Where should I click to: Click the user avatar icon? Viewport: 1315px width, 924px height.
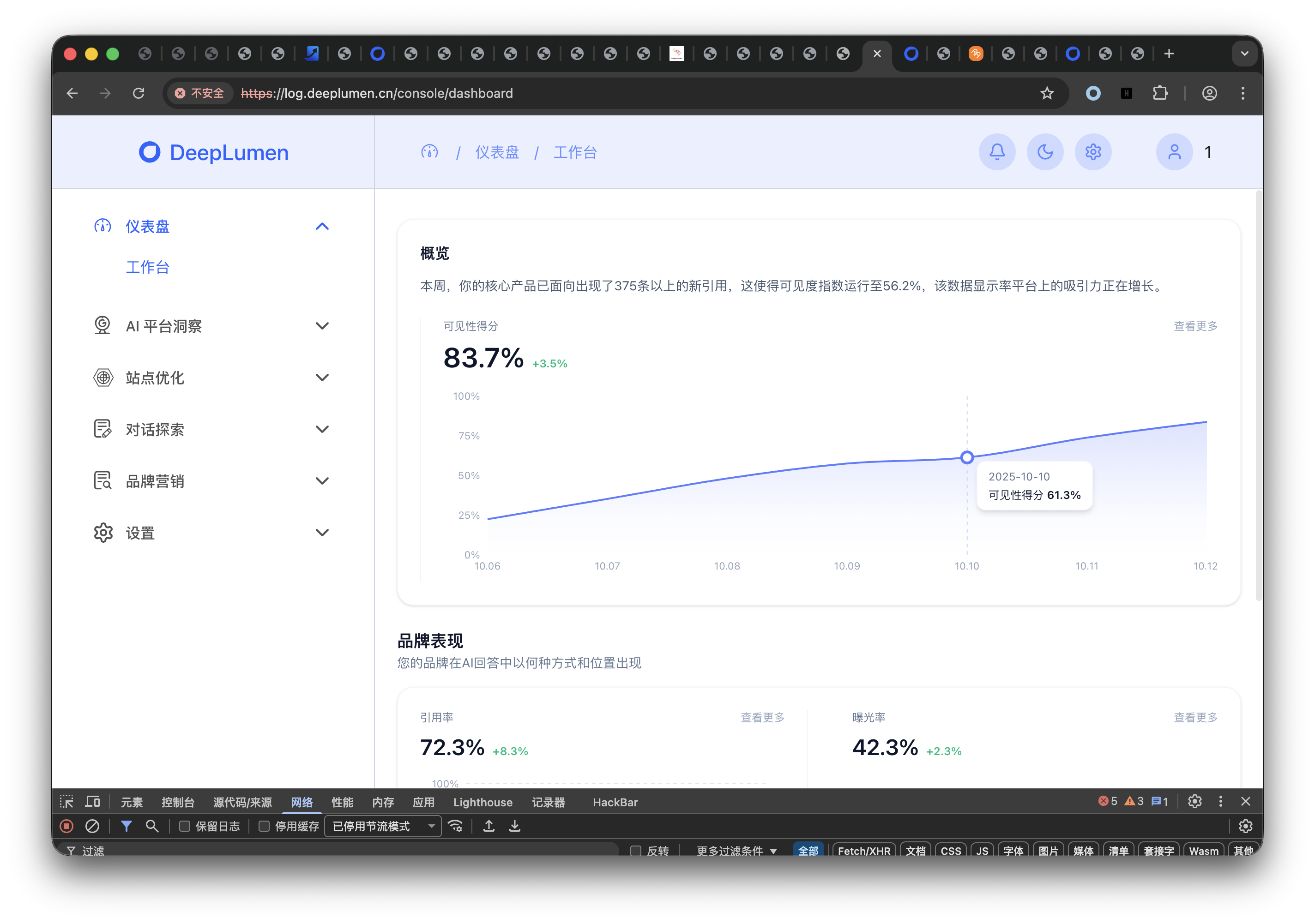(x=1174, y=152)
